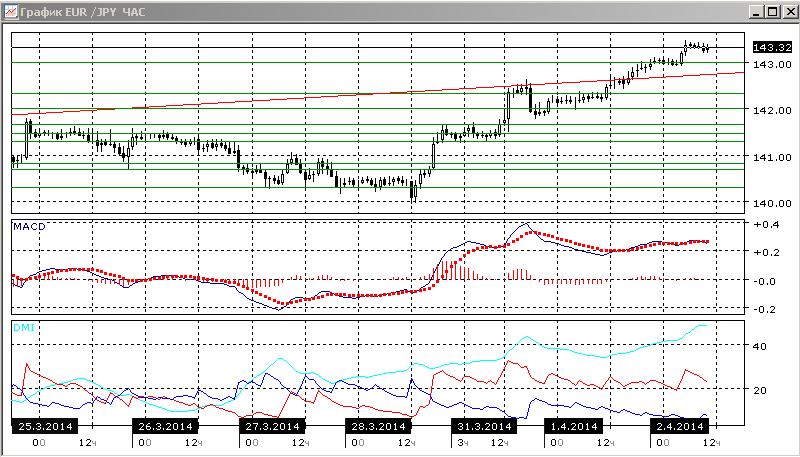The height and width of the screenshot is (457, 800).
Task: Click the 140.00 price axis label
Action: point(772,203)
